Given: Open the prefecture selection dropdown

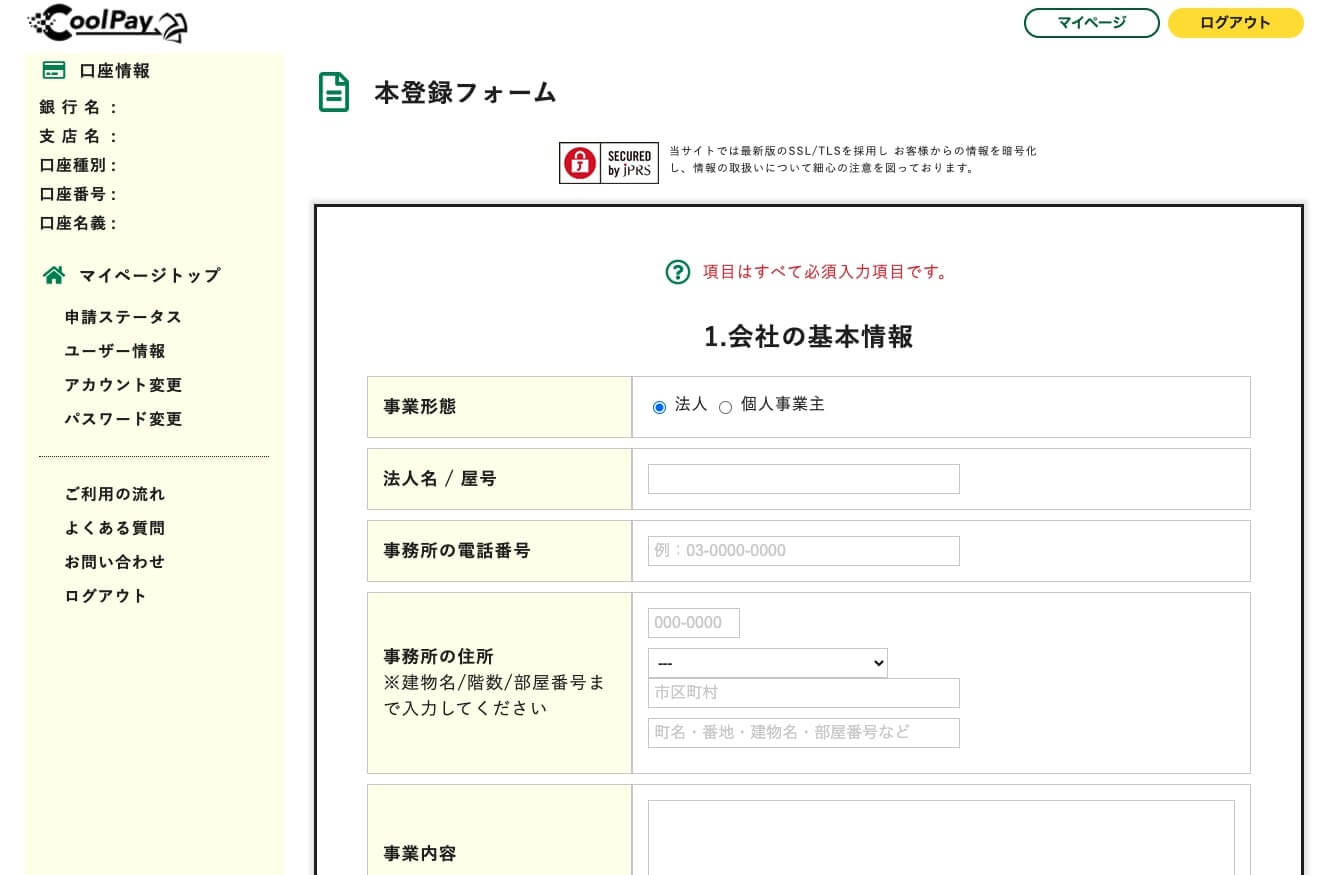Looking at the screenshot, I should pos(767,663).
